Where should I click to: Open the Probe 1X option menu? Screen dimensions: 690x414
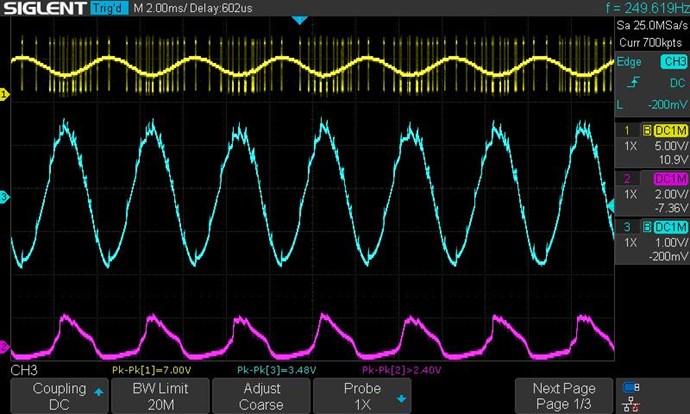coord(362,396)
